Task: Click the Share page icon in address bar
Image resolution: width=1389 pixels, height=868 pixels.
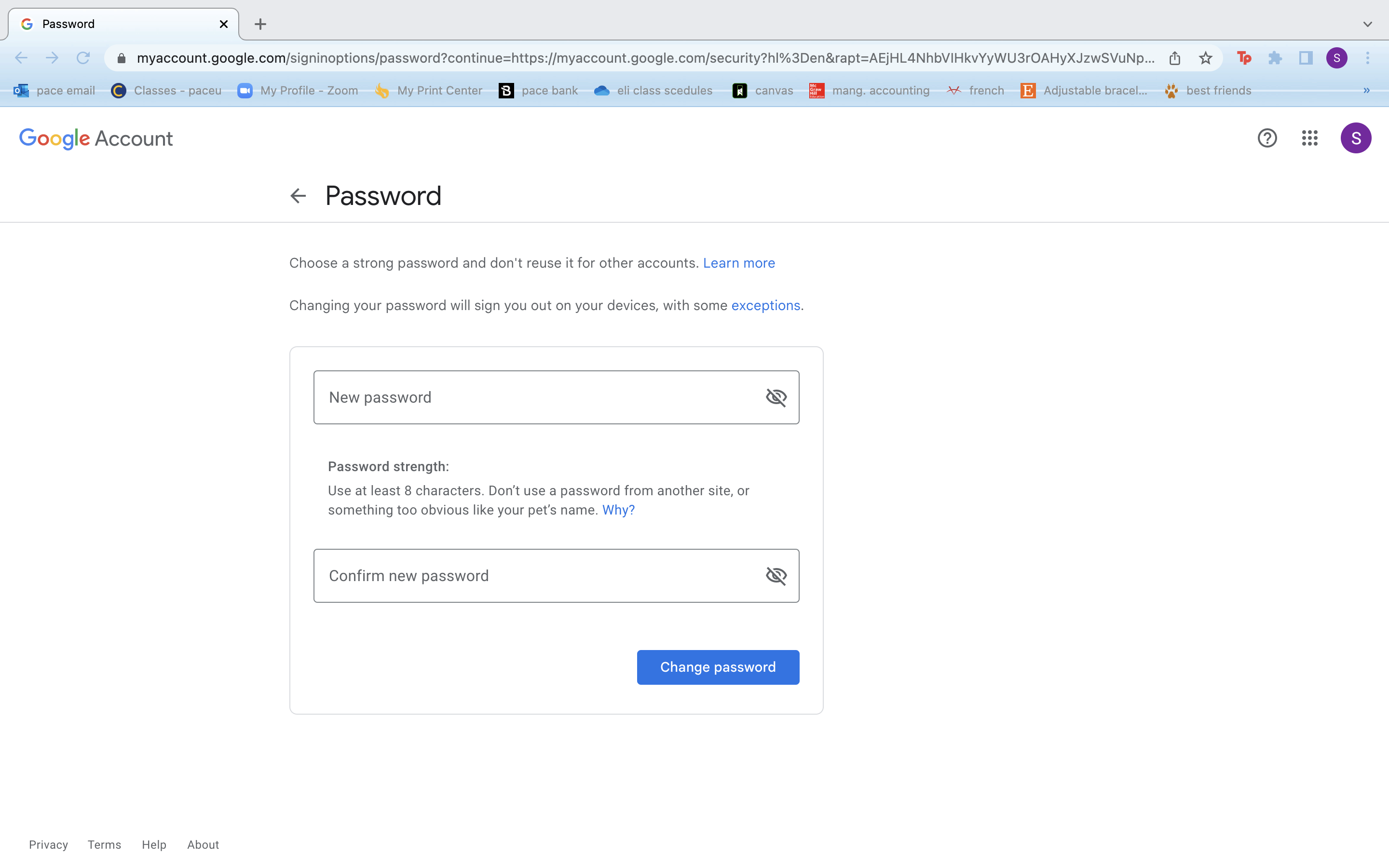Action: point(1174,58)
